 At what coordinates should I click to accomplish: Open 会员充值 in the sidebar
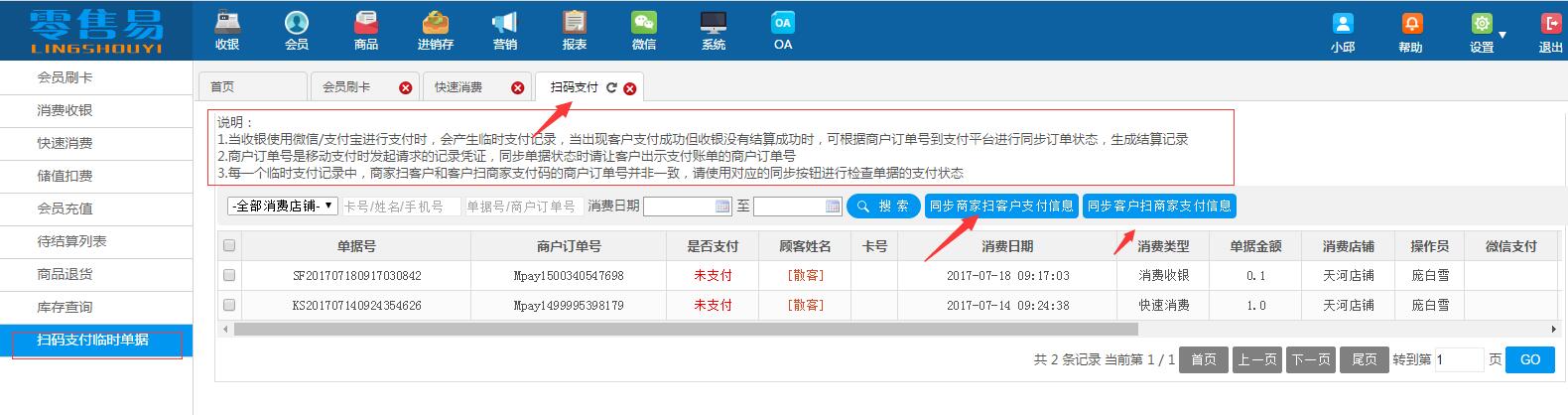96,208
